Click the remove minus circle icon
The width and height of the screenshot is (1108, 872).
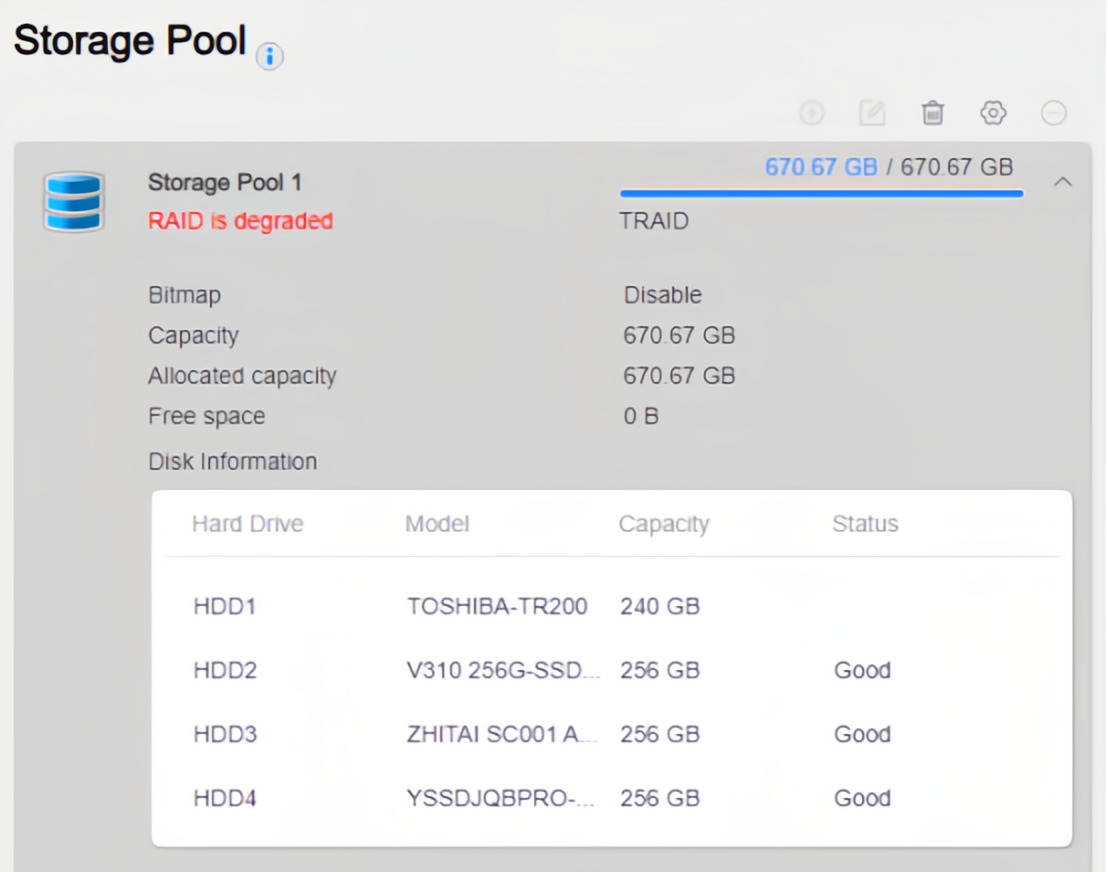point(1054,112)
